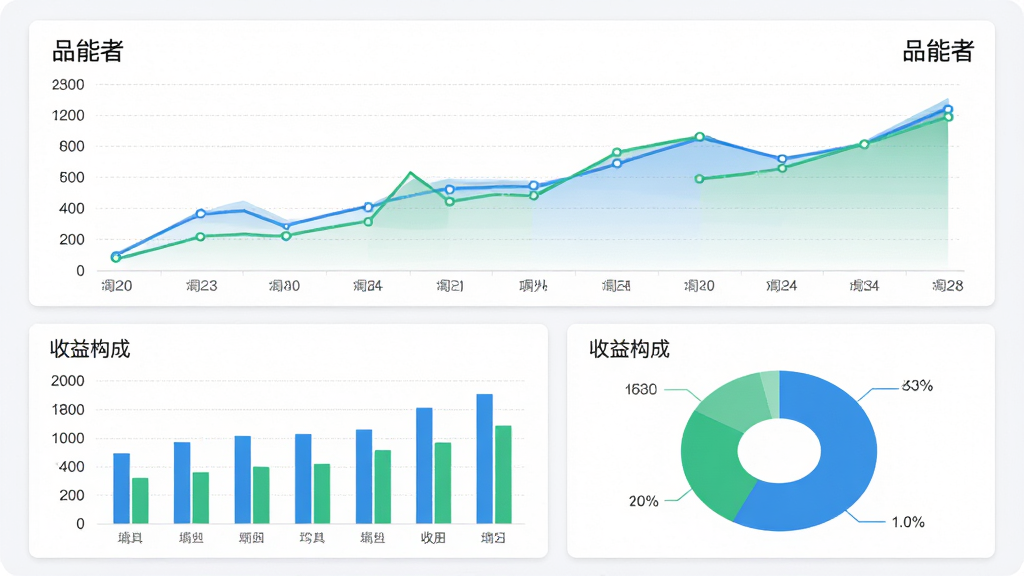Image resolution: width=1024 pixels, height=576 pixels.
Task: Select the thin pale sliver of the donut
Action: (771, 394)
